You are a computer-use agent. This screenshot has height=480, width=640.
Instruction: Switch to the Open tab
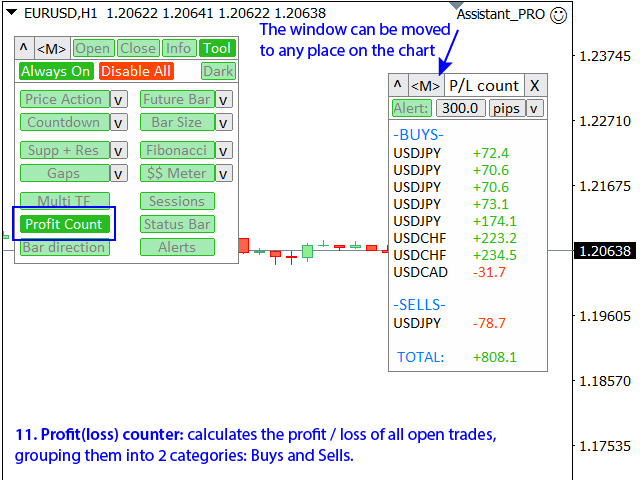click(x=93, y=48)
